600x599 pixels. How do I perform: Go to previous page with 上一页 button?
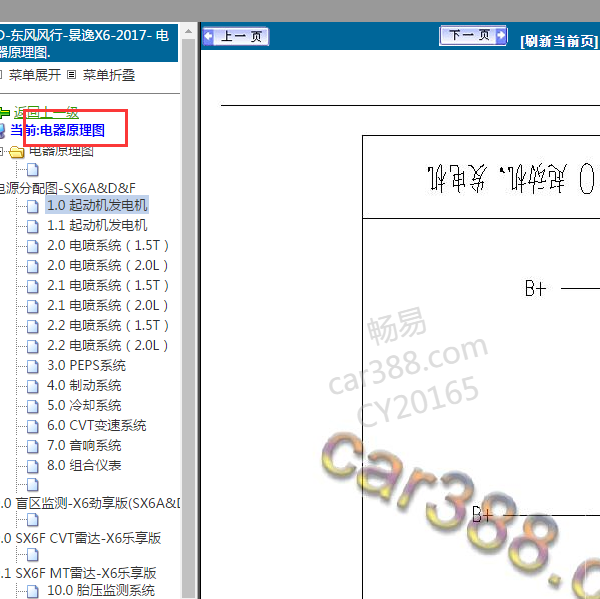coord(235,36)
